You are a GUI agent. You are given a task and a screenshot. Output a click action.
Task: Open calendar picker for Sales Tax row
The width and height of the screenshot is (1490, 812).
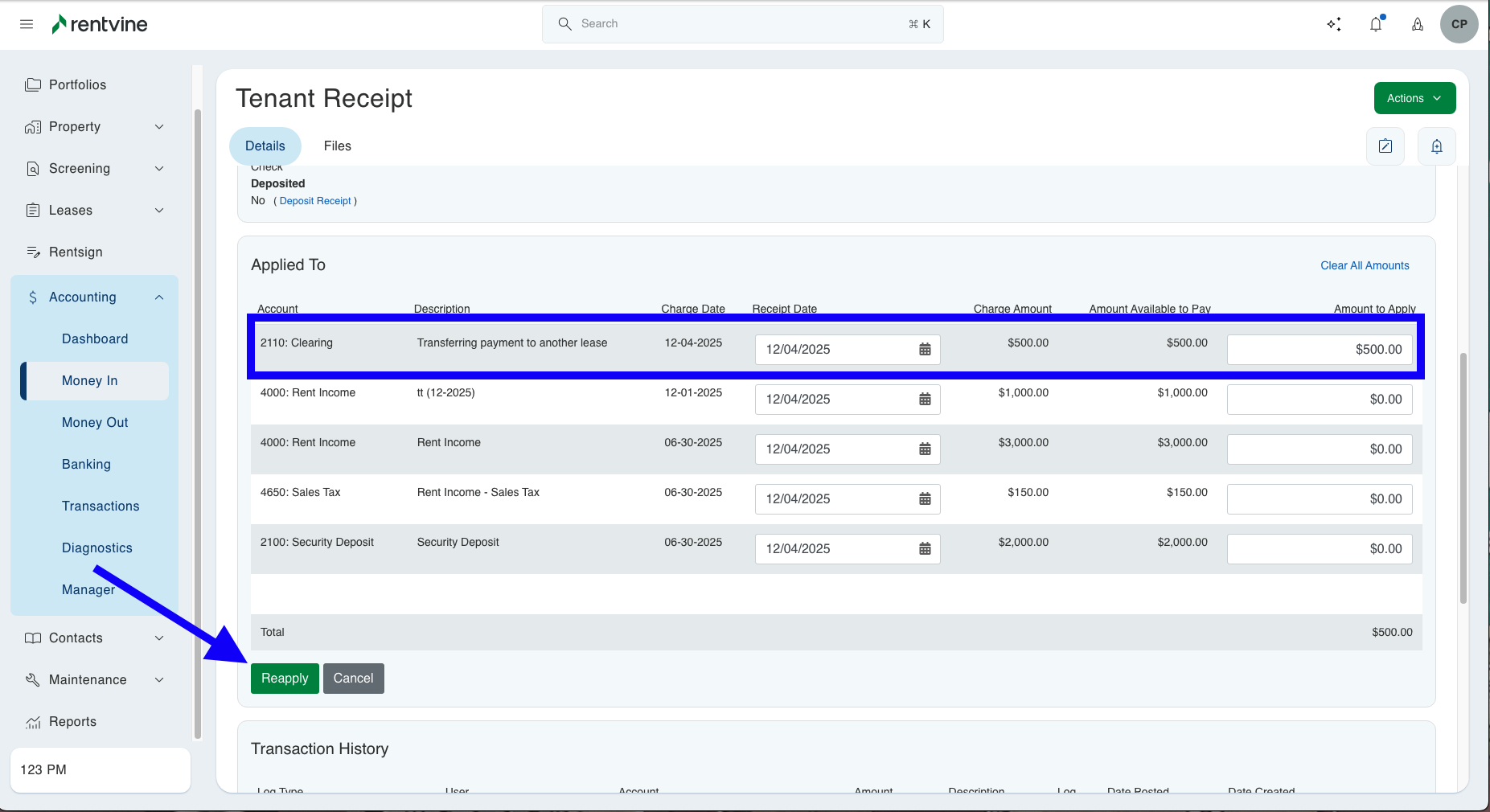(925, 499)
